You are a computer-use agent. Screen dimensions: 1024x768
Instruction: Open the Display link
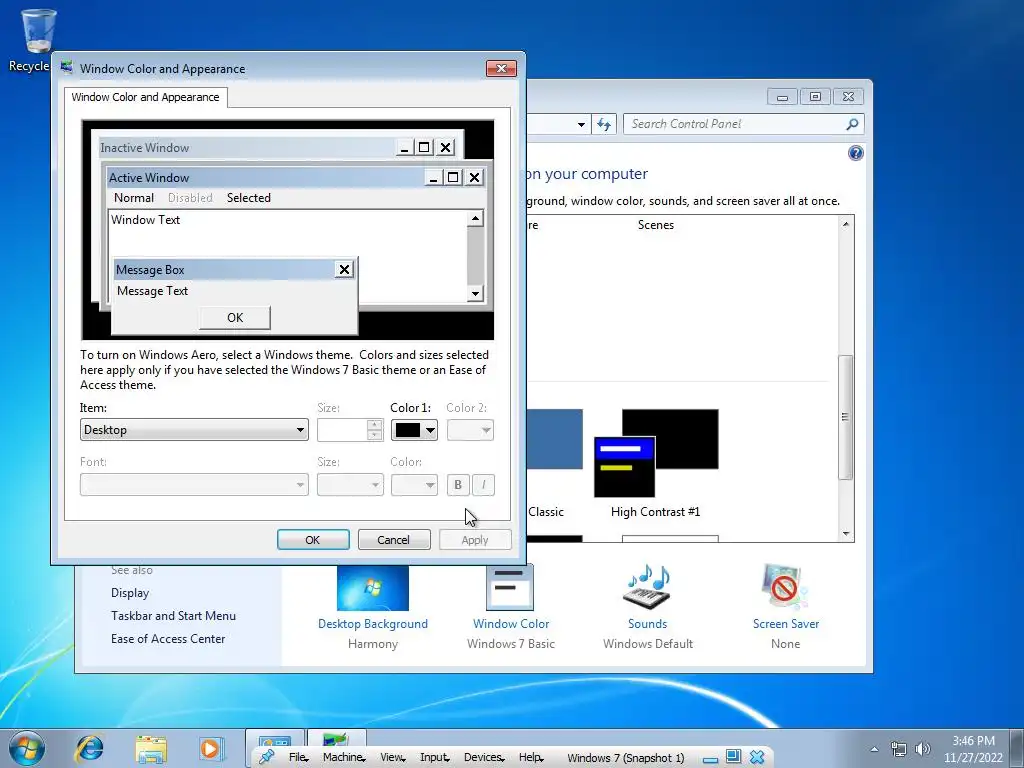tap(130, 593)
